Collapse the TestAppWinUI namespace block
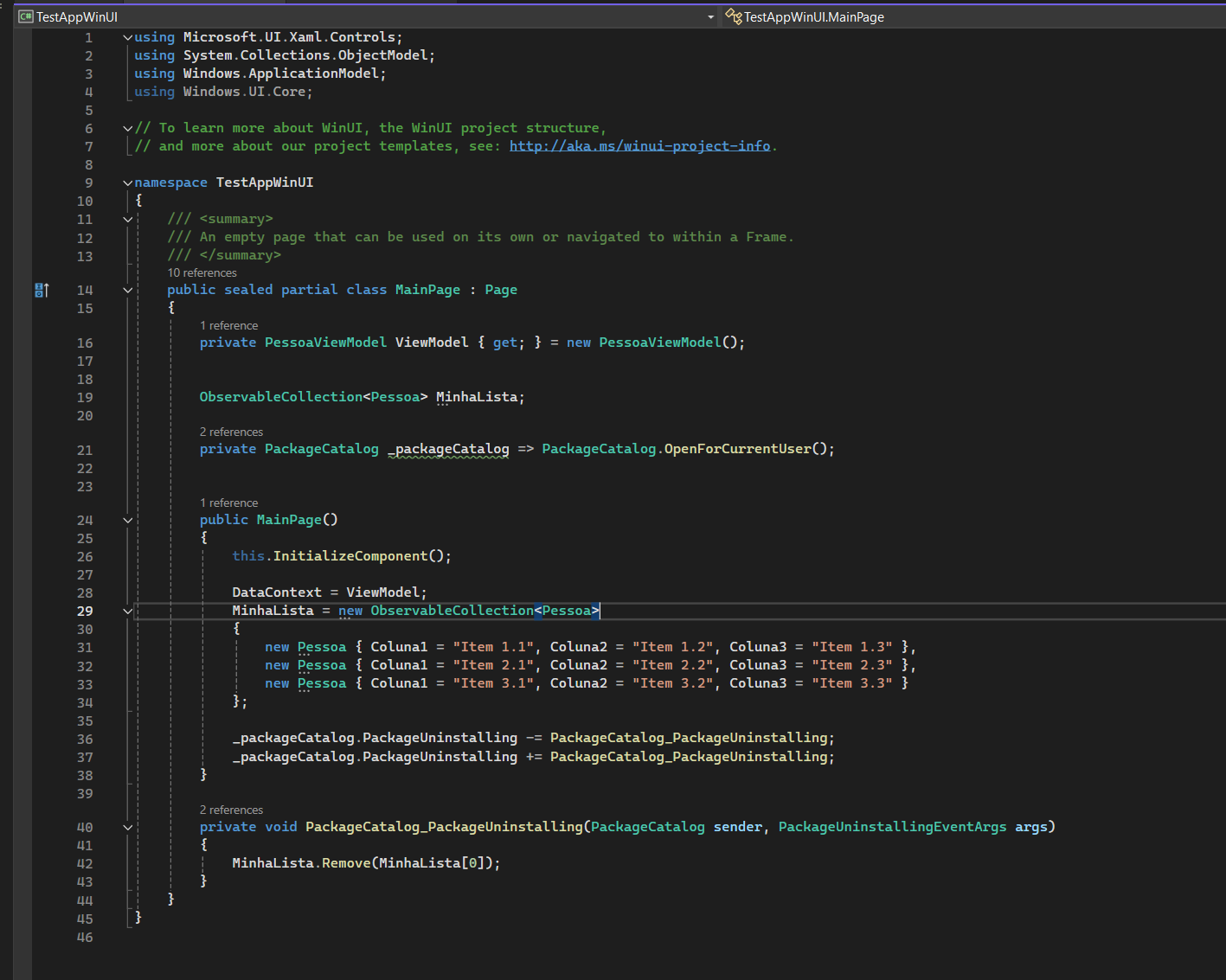 tap(128, 183)
